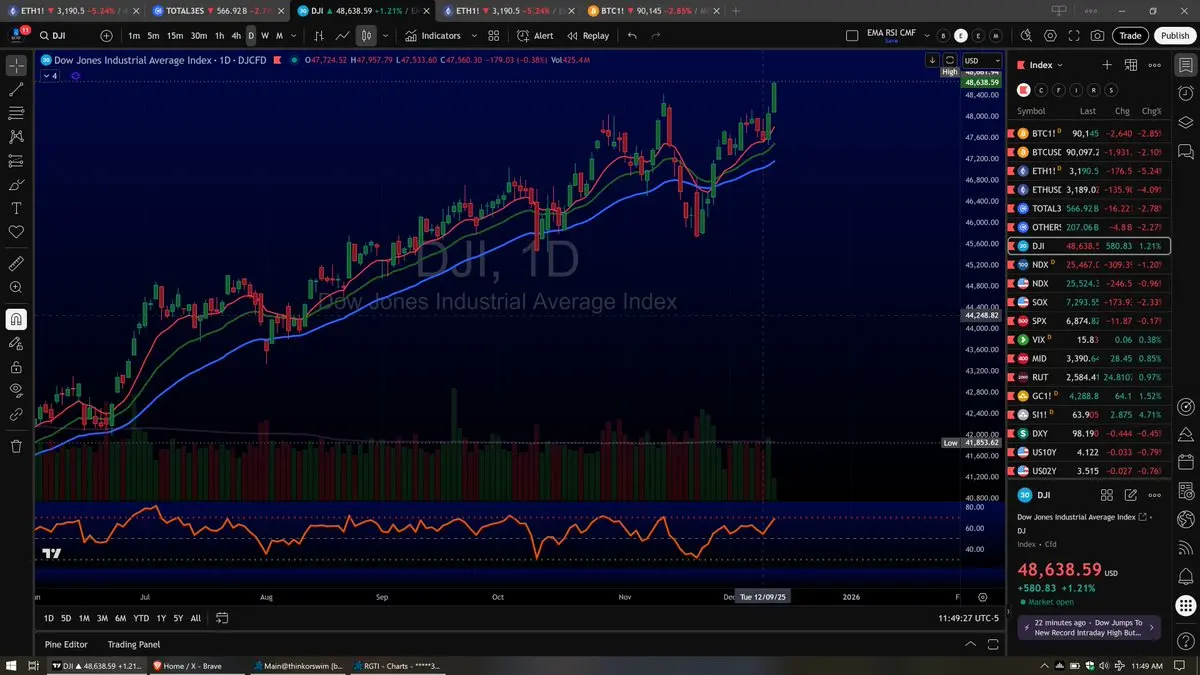
Task: Open the USD currency dropdown
Action: [x=981, y=60]
